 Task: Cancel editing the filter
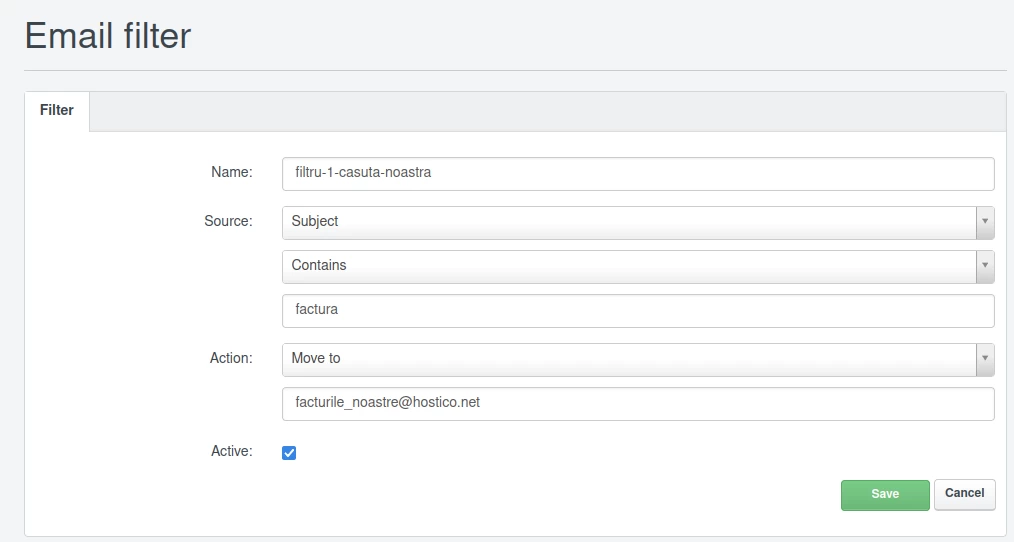964,493
